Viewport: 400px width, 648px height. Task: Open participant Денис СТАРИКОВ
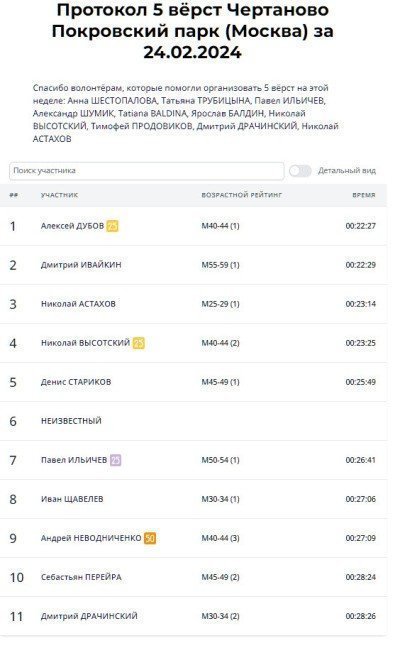click(76, 382)
